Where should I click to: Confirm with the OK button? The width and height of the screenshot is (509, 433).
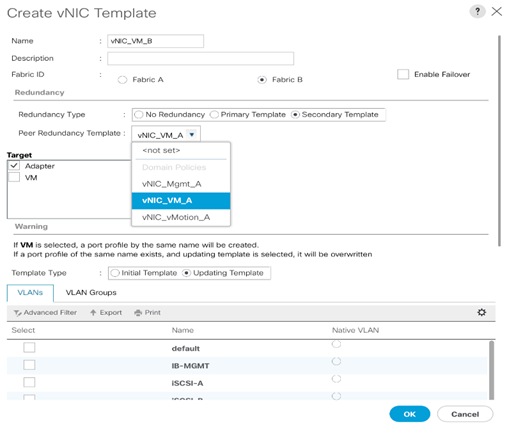(x=409, y=414)
